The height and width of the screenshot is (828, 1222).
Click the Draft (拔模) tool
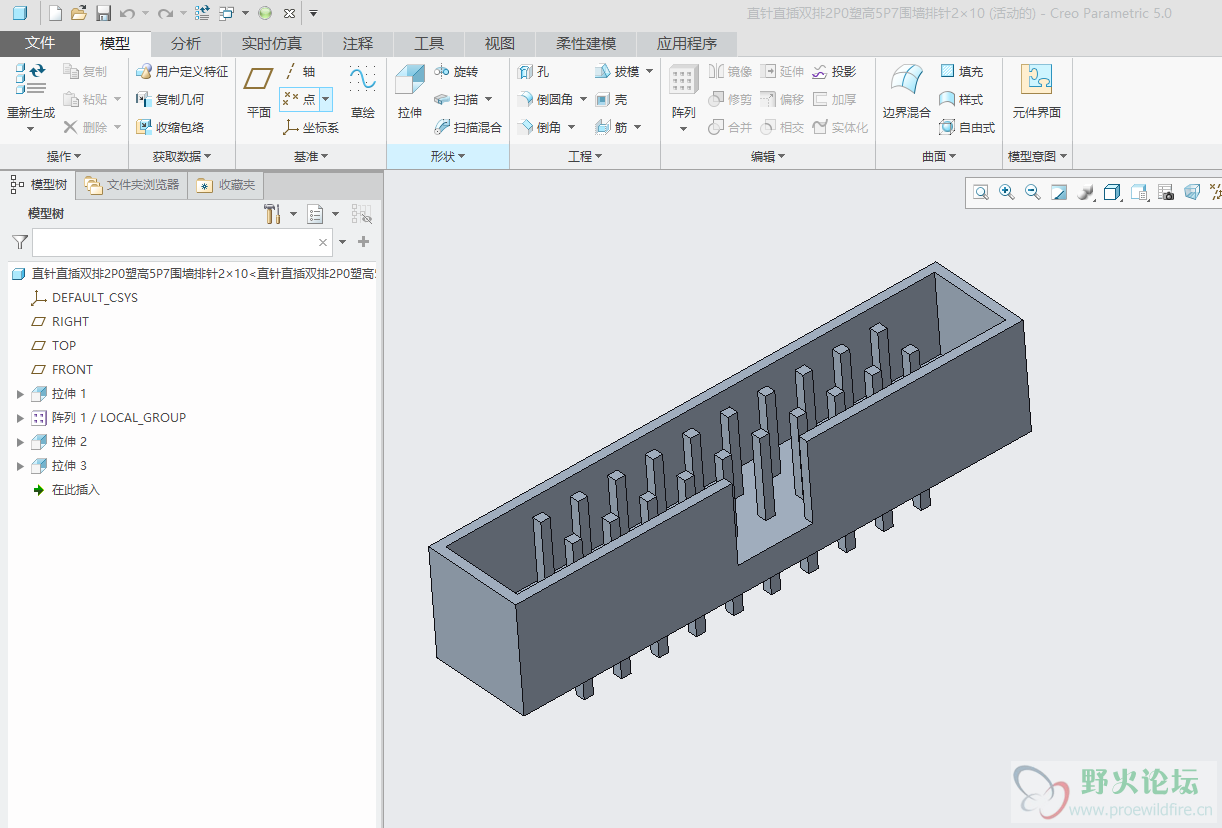pos(617,72)
